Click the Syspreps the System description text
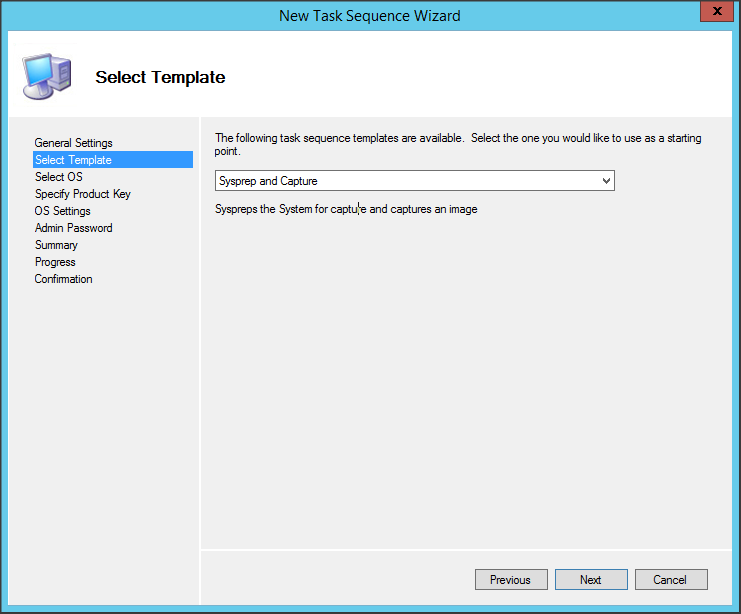741x614 pixels. 346,210
